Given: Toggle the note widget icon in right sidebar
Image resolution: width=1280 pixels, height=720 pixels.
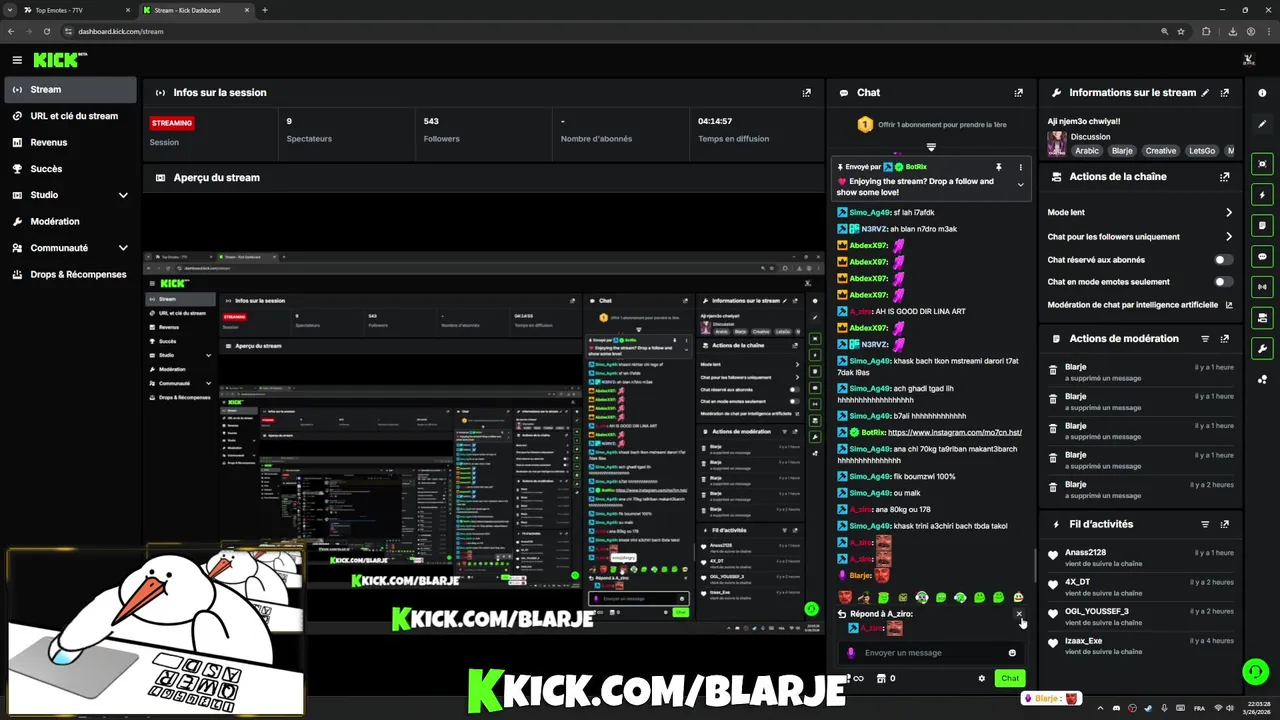Looking at the screenshot, I should tap(1262, 226).
